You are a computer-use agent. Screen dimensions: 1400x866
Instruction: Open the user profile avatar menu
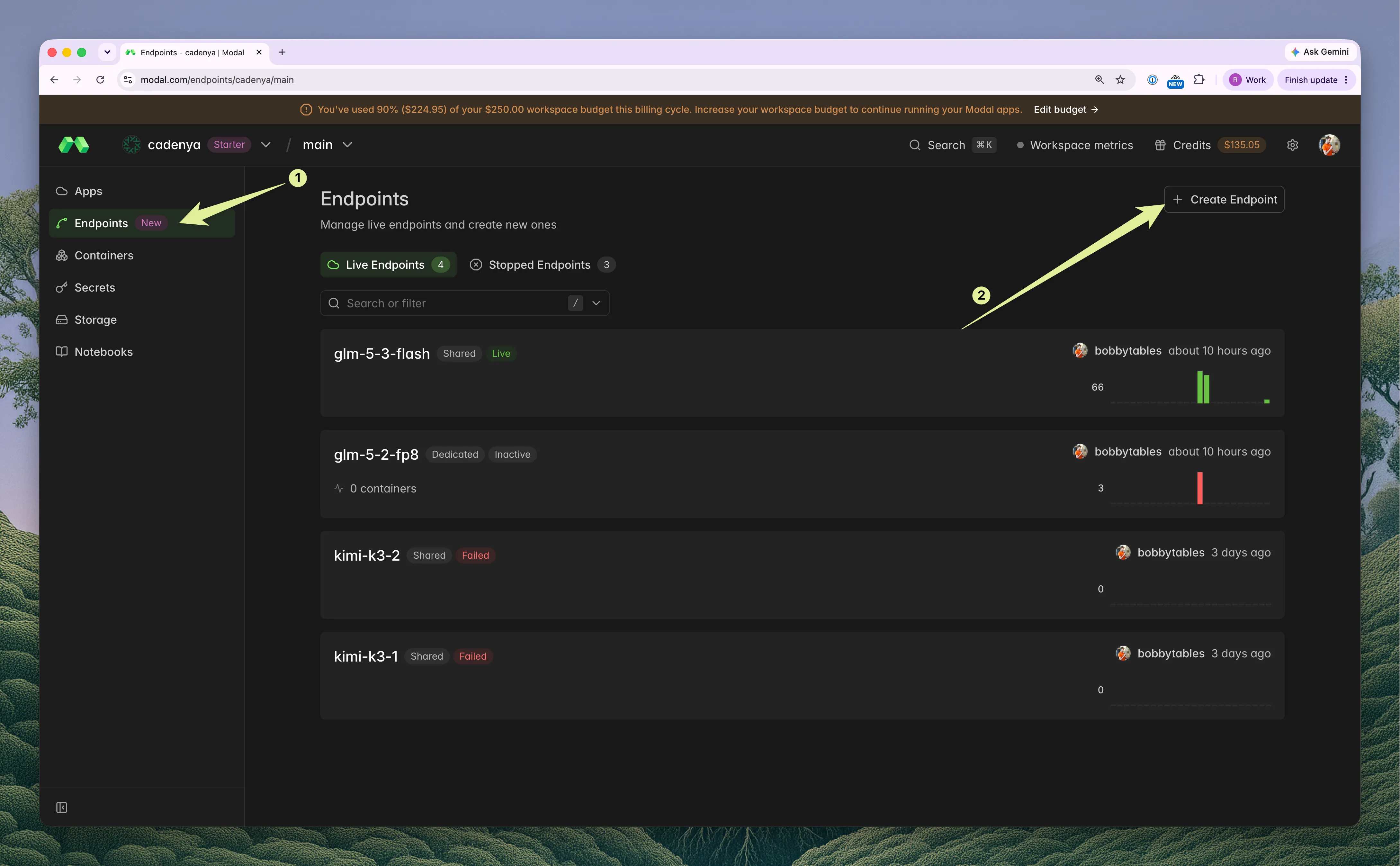1330,145
